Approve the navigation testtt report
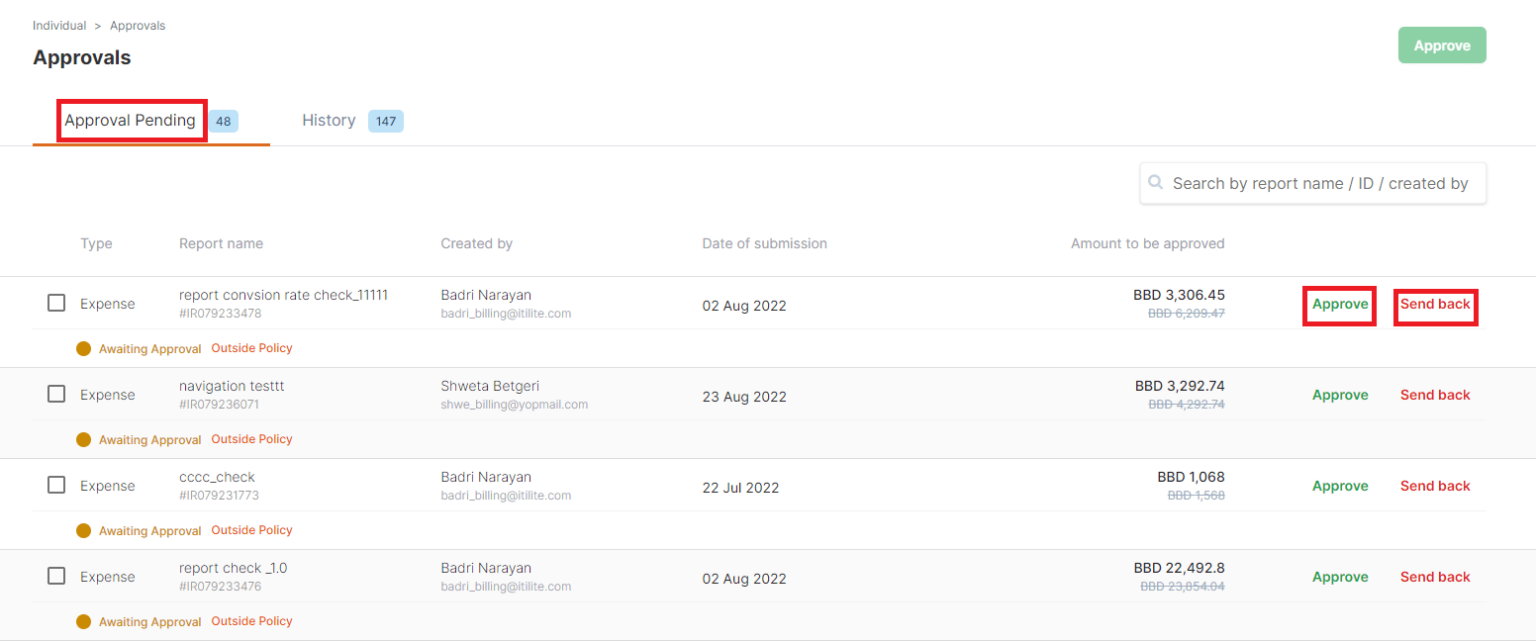The width and height of the screenshot is (1536, 641). 1340,394
